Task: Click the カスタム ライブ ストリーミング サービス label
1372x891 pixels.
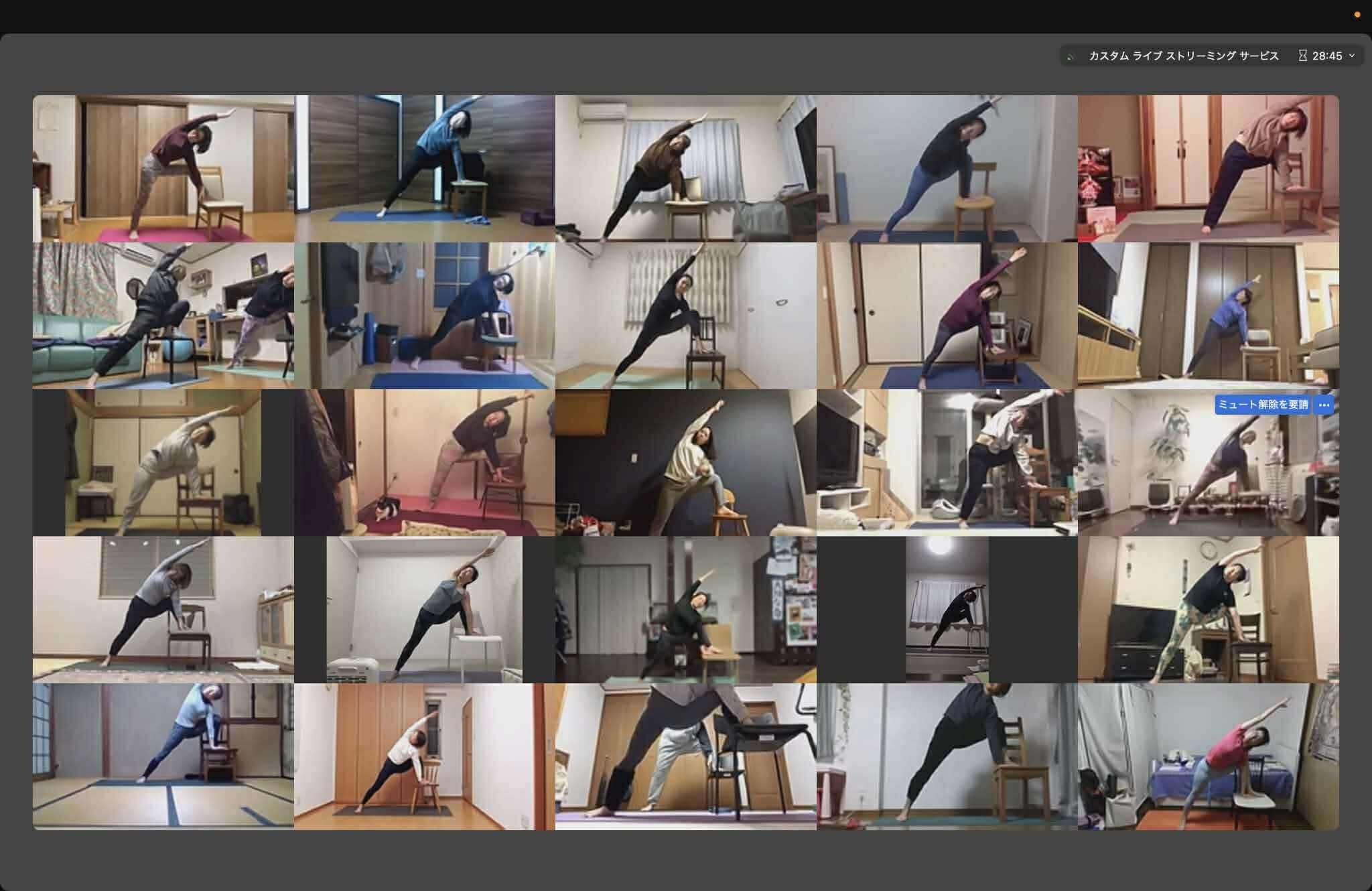Action: pos(1183,56)
